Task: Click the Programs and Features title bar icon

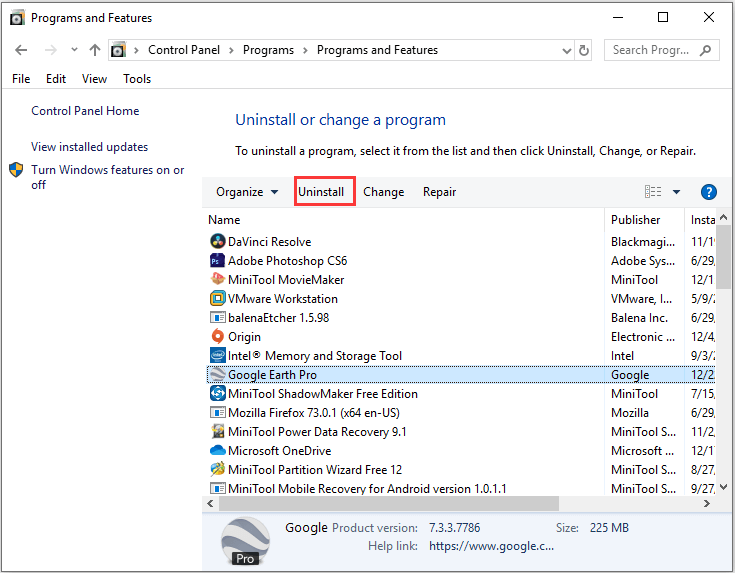Action: (x=17, y=18)
